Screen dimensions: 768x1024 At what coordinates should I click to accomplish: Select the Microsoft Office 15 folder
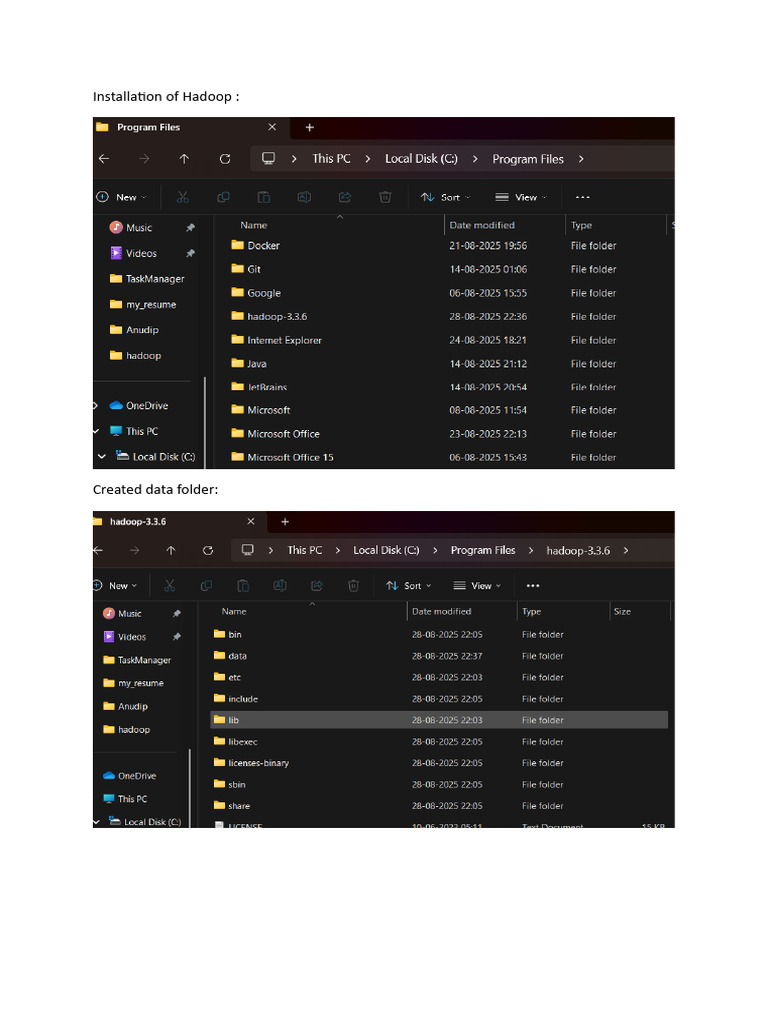[x=290, y=457]
